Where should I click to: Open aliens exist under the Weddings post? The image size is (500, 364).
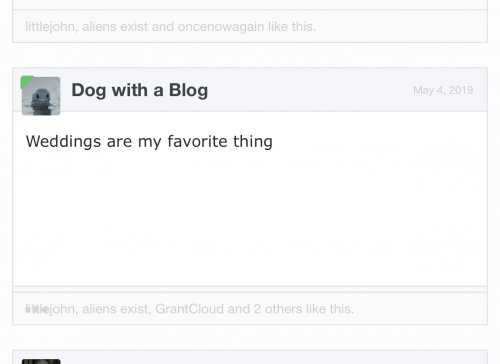115,309
